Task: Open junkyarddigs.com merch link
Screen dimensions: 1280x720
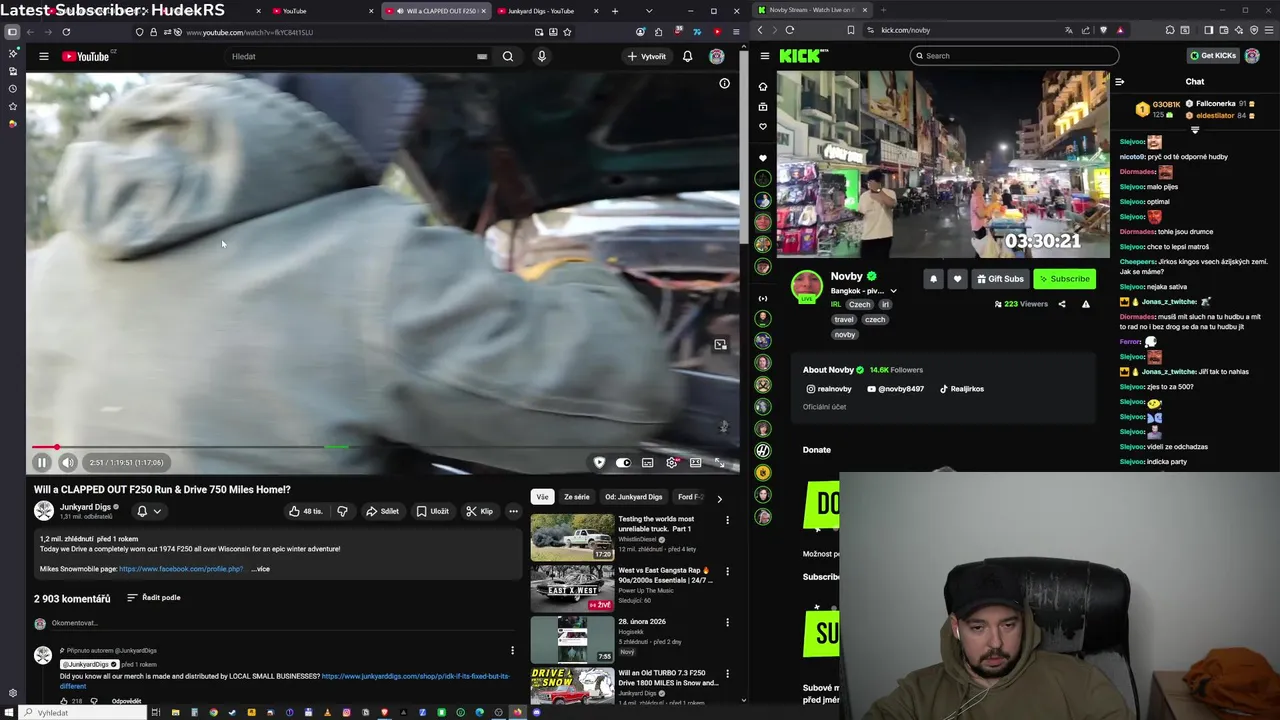Action: pyautogui.click(x=415, y=676)
